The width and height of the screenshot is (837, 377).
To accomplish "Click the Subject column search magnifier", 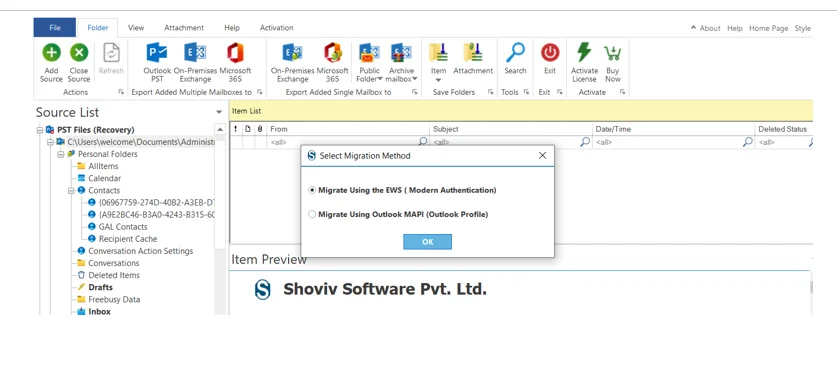I will click(586, 142).
